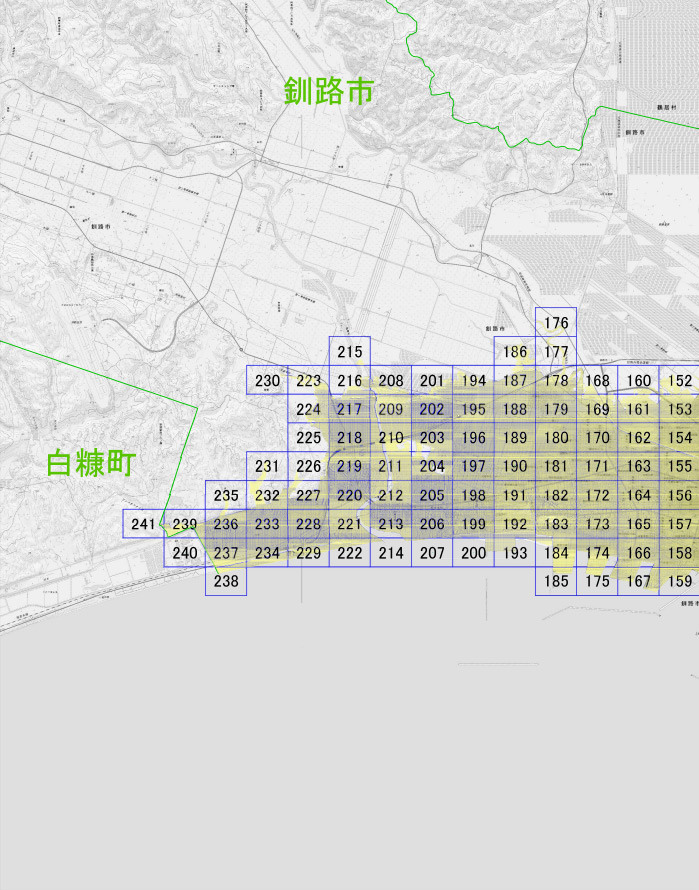699x890 pixels.
Task: Click grid cell 185
Action: (x=556, y=581)
